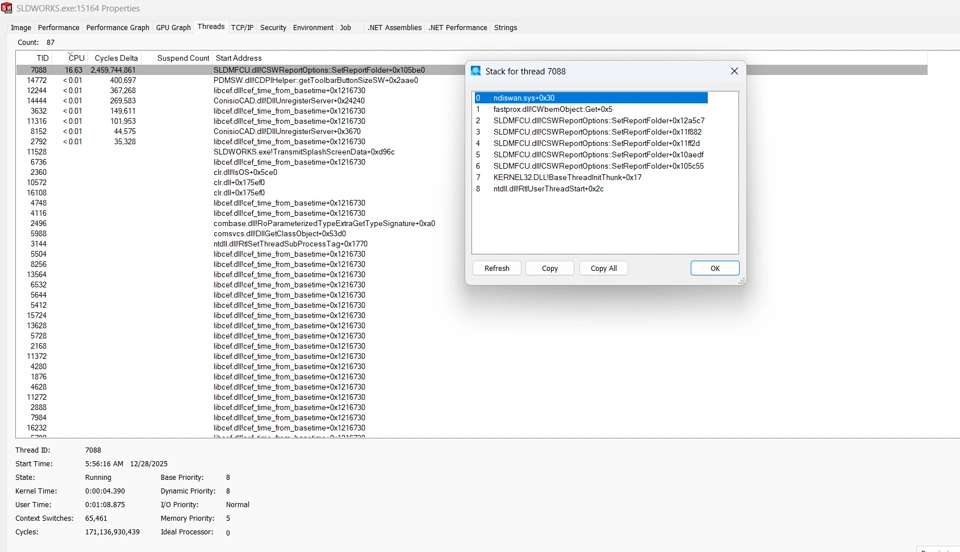Click the SLDWORKS app icon in title bar

7,8
